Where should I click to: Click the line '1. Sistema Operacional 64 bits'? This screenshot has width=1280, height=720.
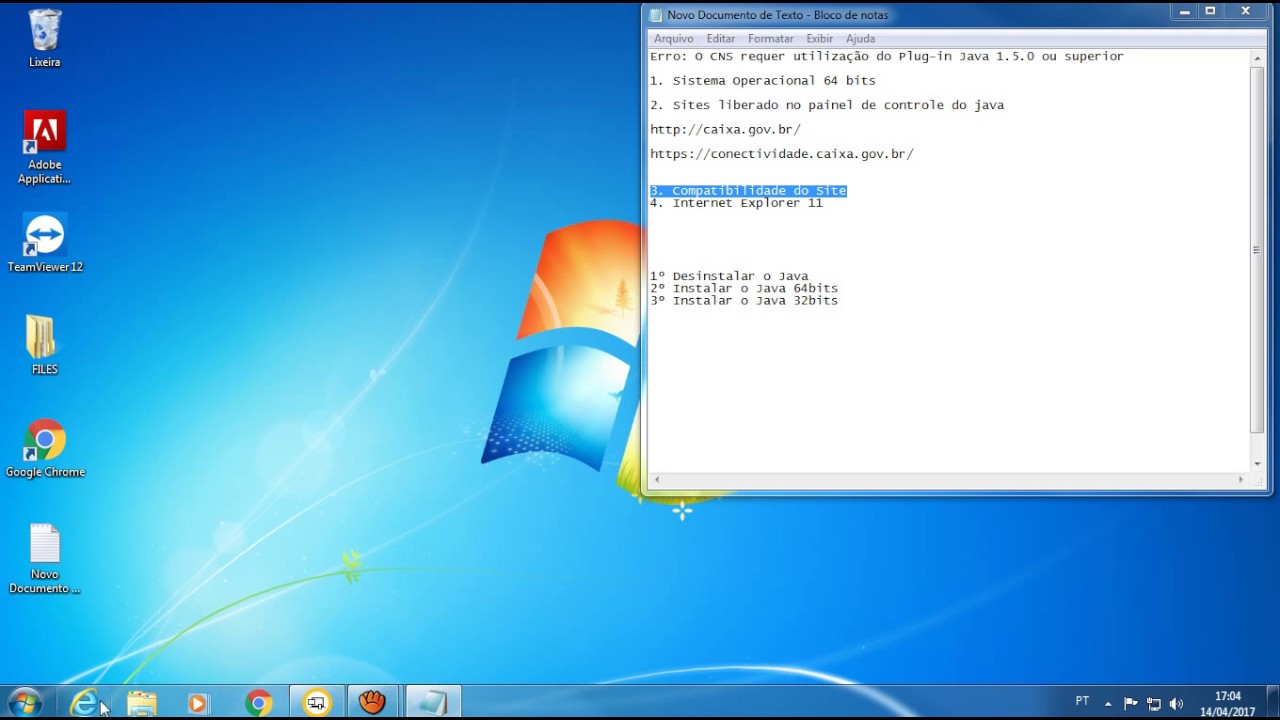click(763, 81)
